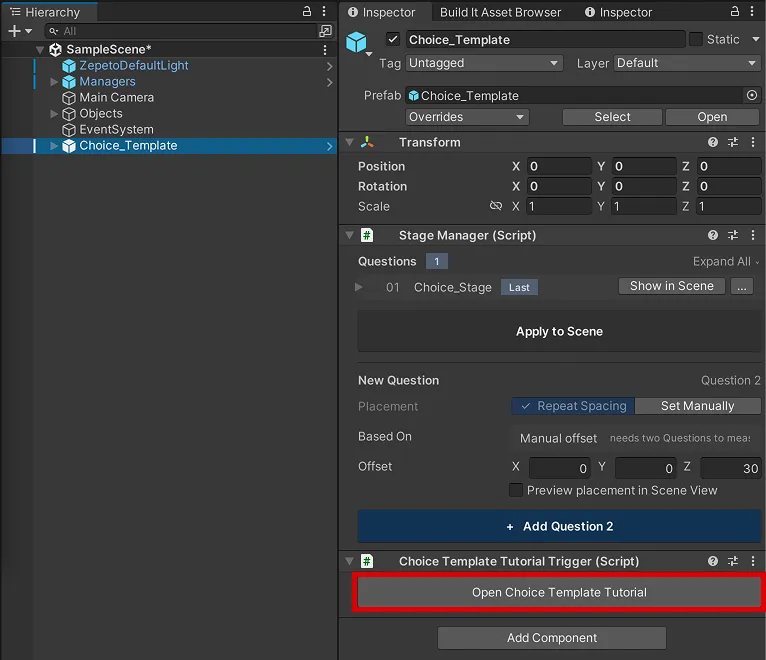Image resolution: width=766 pixels, height=660 pixels.
Task: Click Show in Scene button
Action: tap(672, 286)
